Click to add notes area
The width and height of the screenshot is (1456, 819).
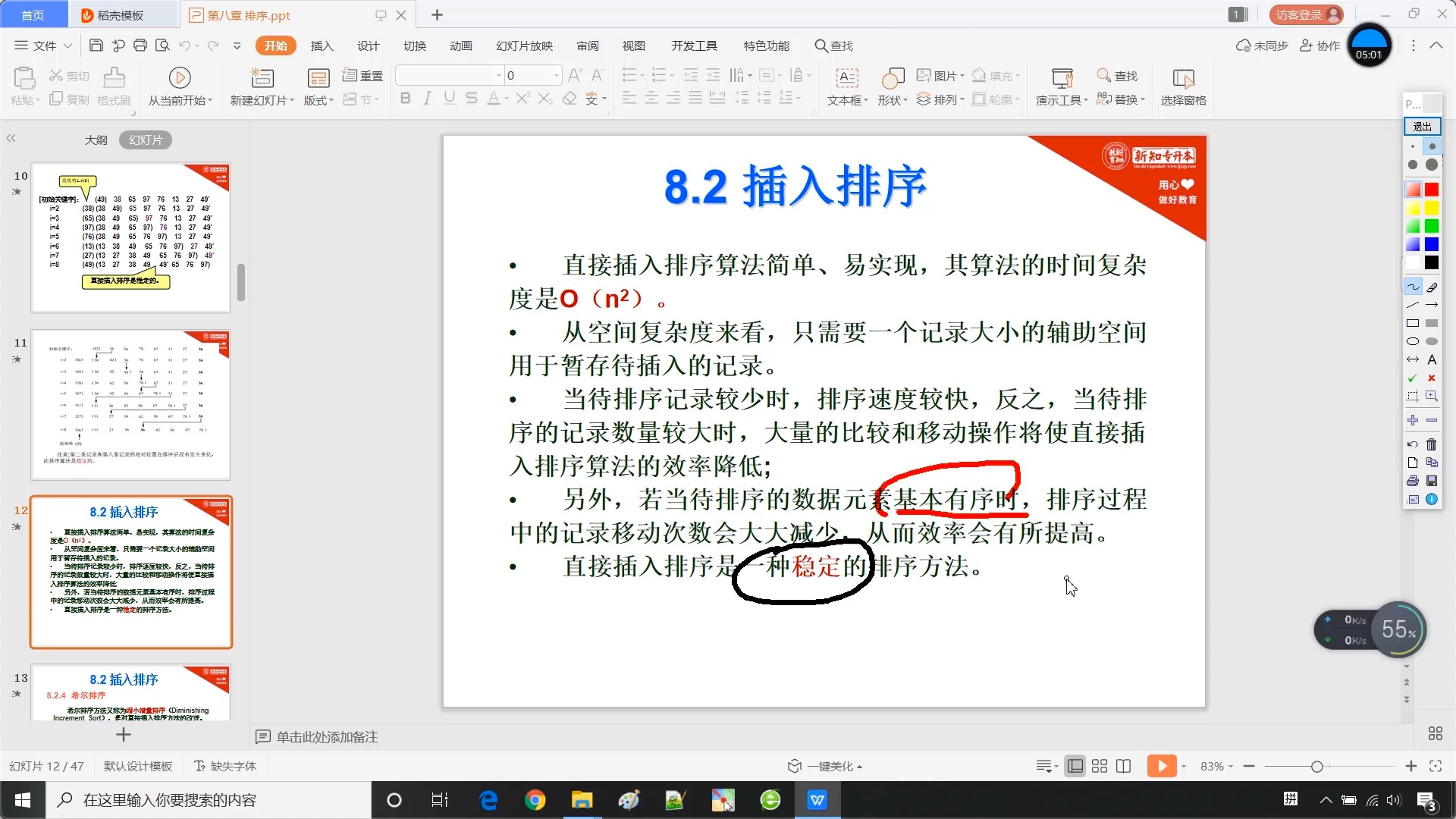326,737
